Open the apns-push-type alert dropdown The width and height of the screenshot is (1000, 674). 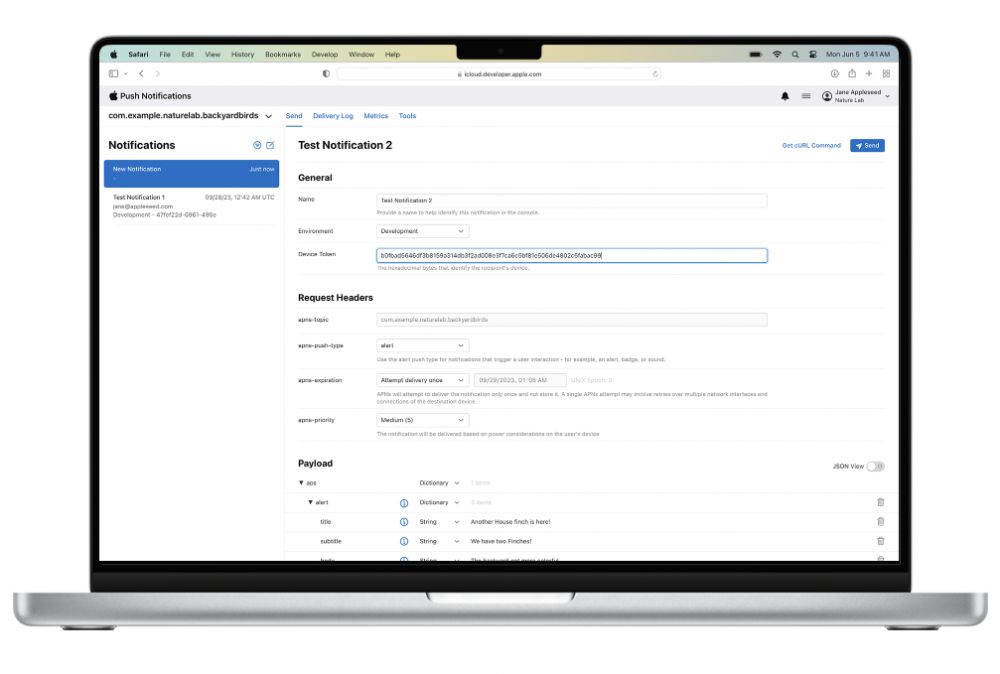[x=423, y=346]
